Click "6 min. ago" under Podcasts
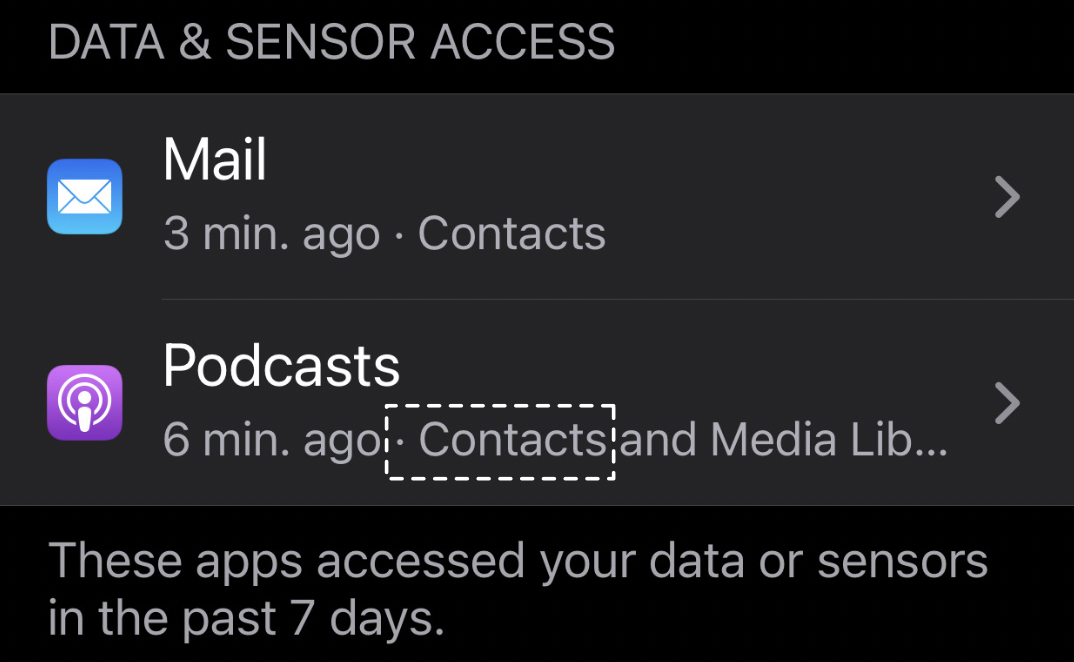The height and width of the screenshot is (662, 1074). tap(271, 440)
